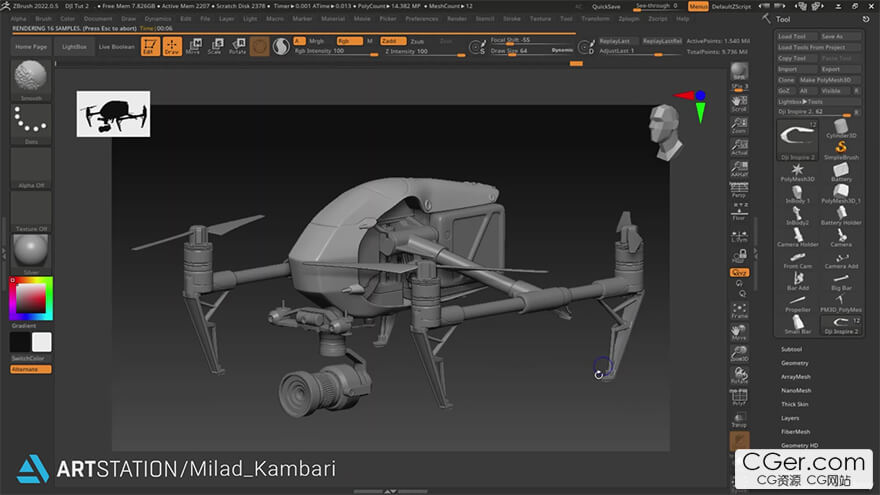Toggle the Qxyz rotation mode button

click(739, 272)
